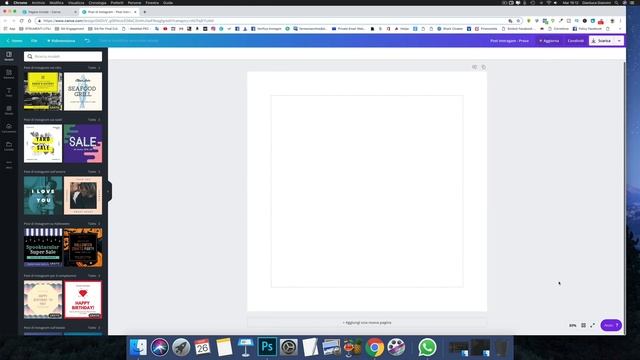
Task: Bookmark page with star icon in address bar
Action: [x=518, y=21]
